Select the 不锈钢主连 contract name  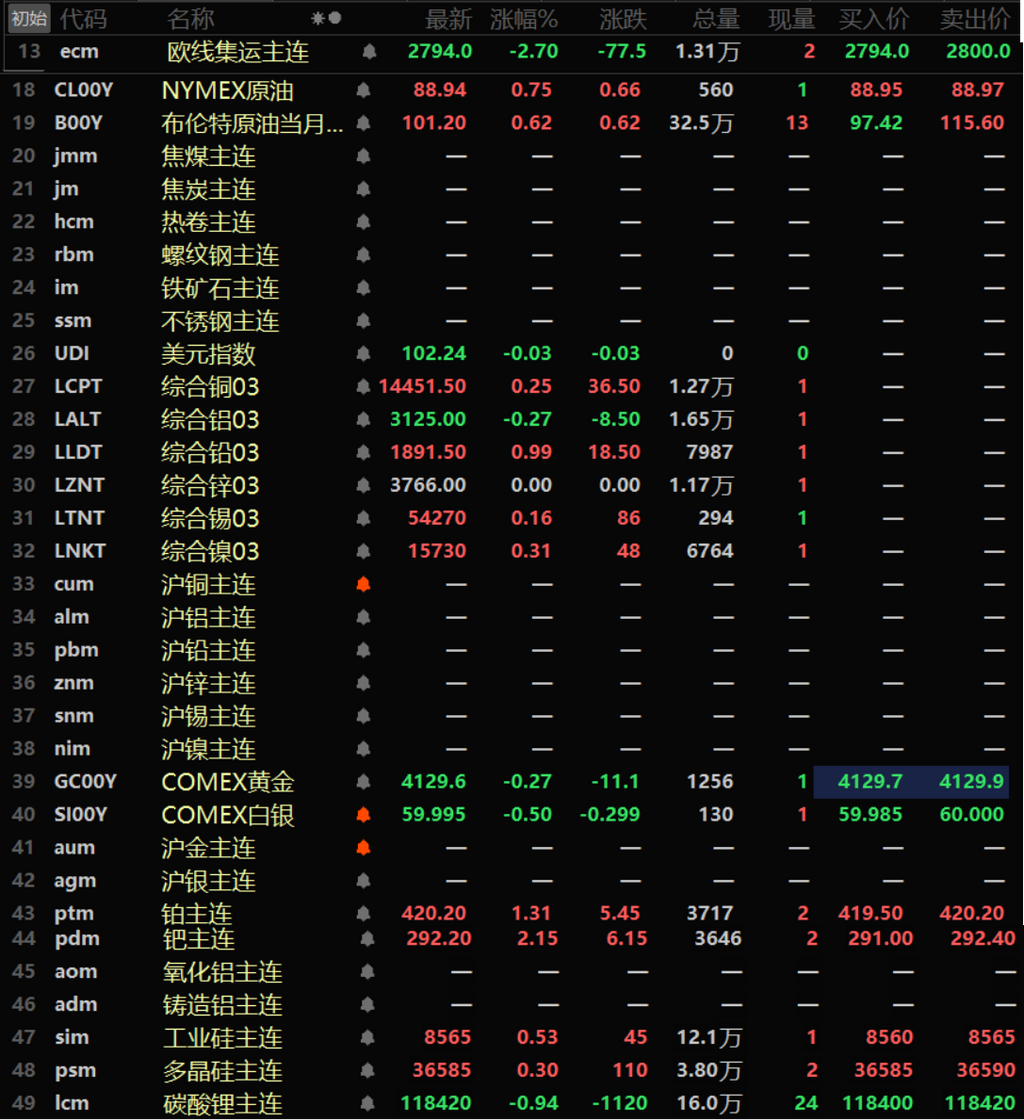(x=220, y=321)
